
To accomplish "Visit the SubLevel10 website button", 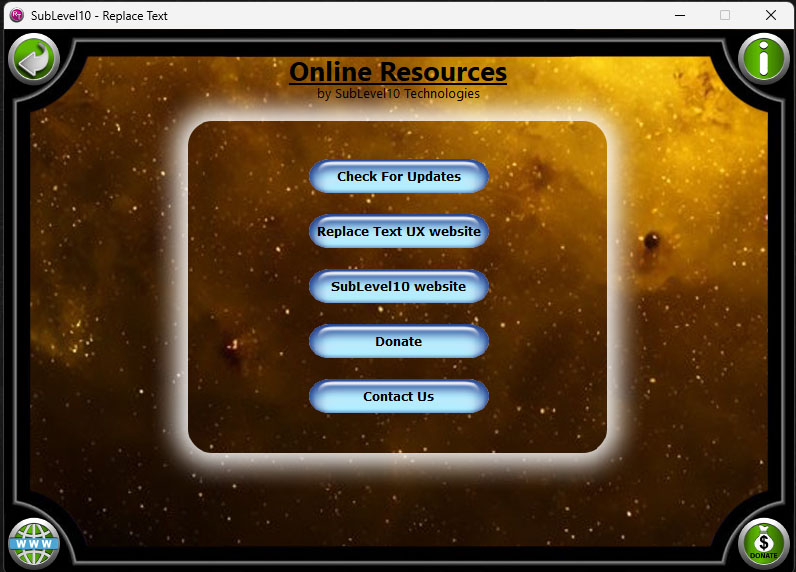I will 398,286.
